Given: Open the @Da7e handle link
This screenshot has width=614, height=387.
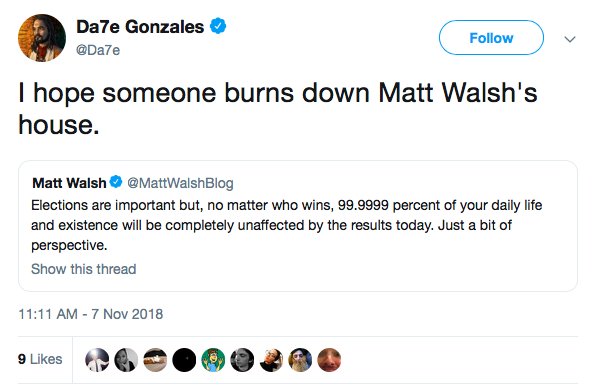Looking at the screenshot, I should click(98, 50).
